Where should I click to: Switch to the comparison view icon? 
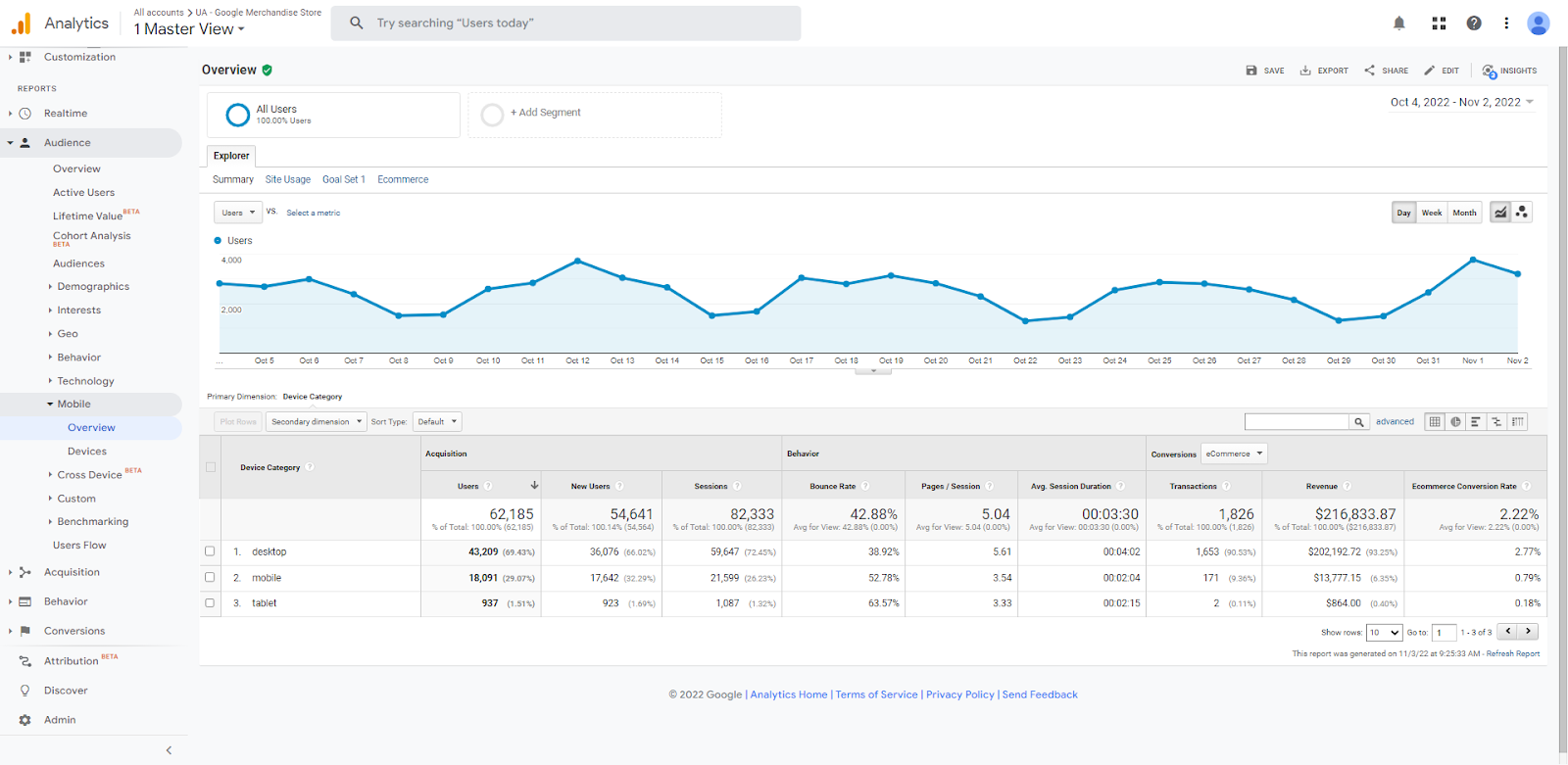tap(1496, 422)
